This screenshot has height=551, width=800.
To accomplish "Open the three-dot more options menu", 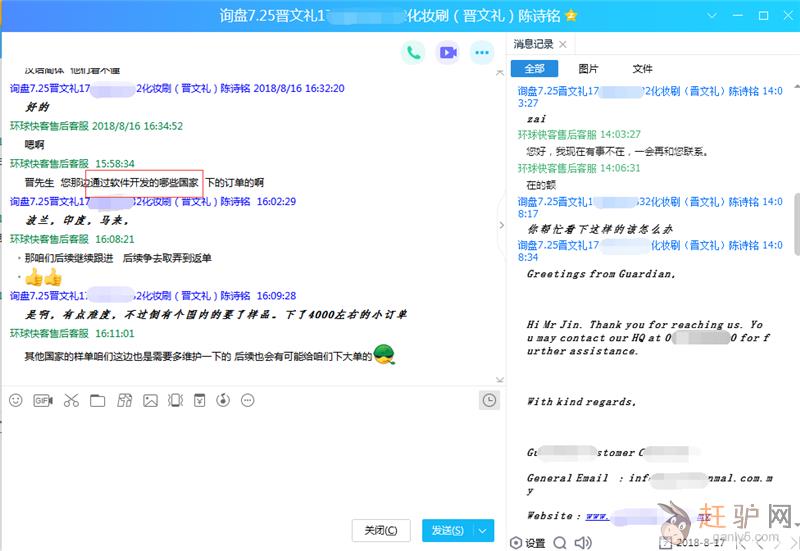I will coord(482,52).
